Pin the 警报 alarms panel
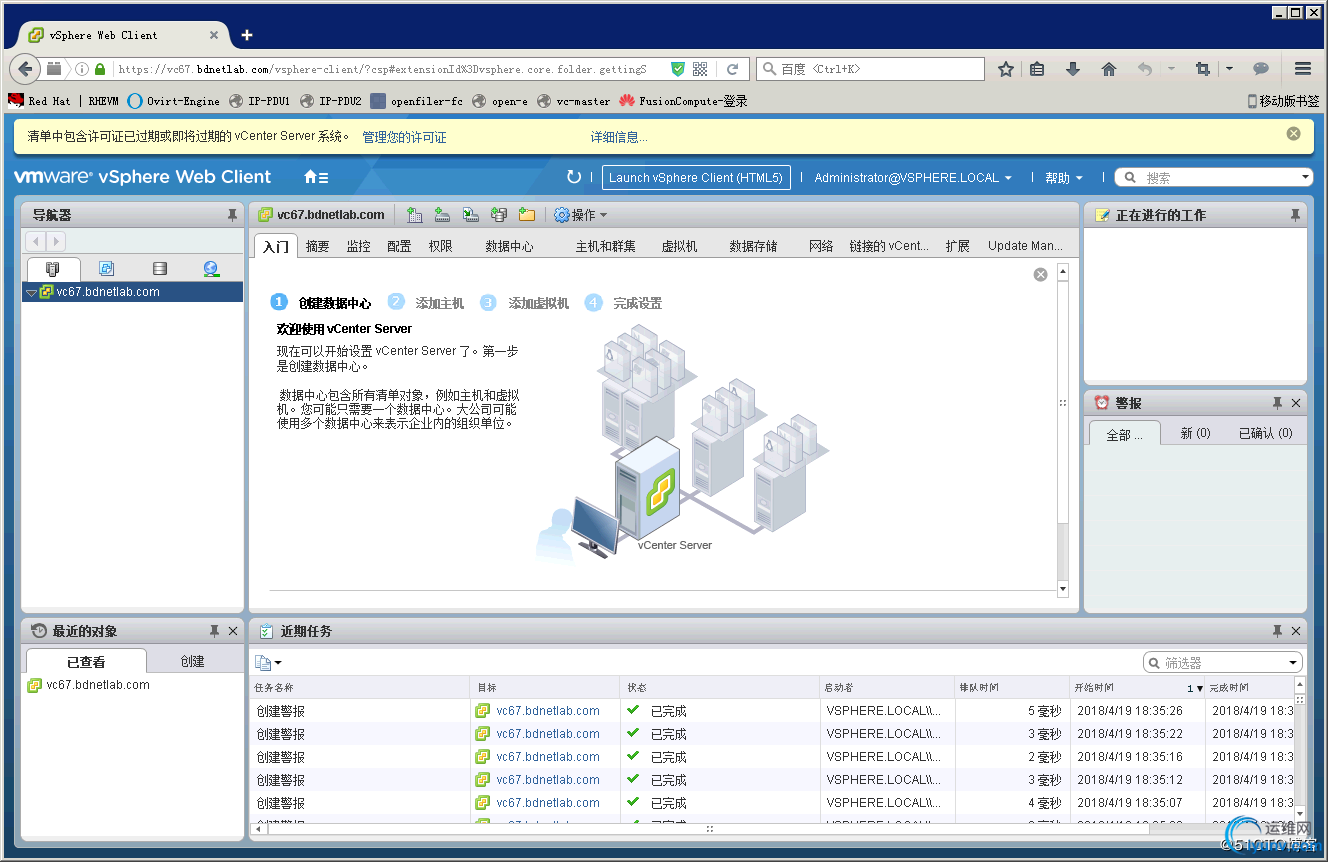Image resolution: width=1328 pixels, height=862 pixels. pyautogui.click(x=1276, y=403)
